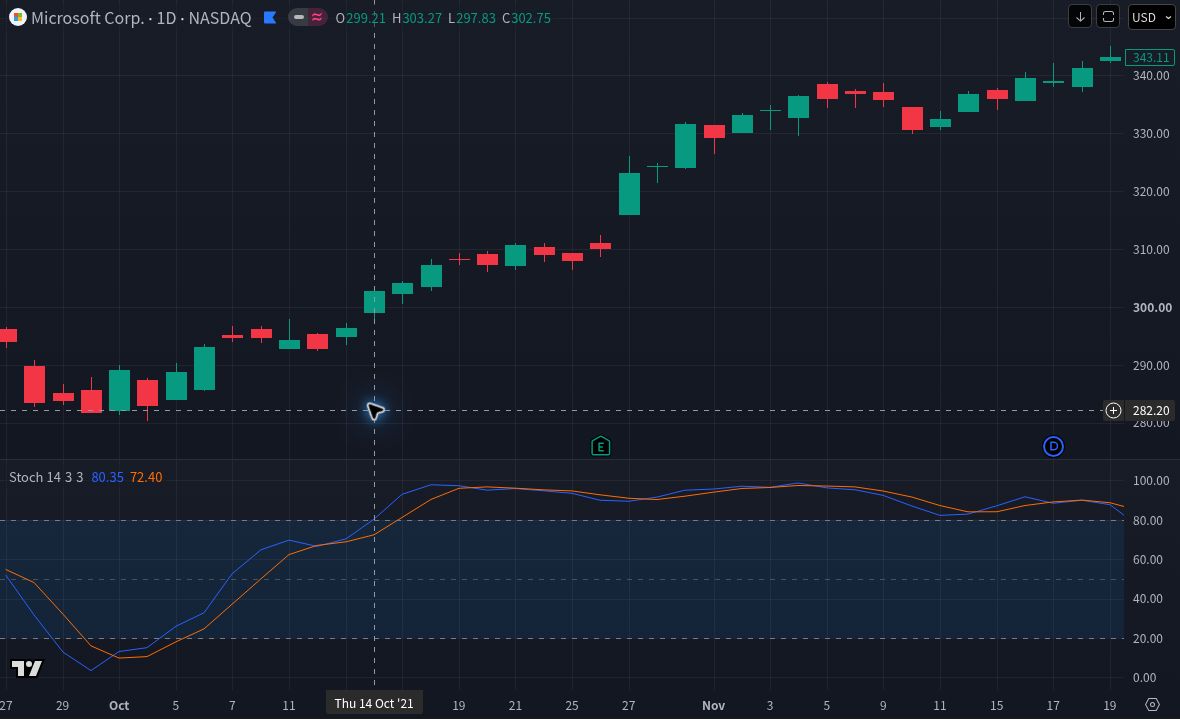Select the tall green candle above date 27
Screen dimensions: 1180x719
(629, 193)
